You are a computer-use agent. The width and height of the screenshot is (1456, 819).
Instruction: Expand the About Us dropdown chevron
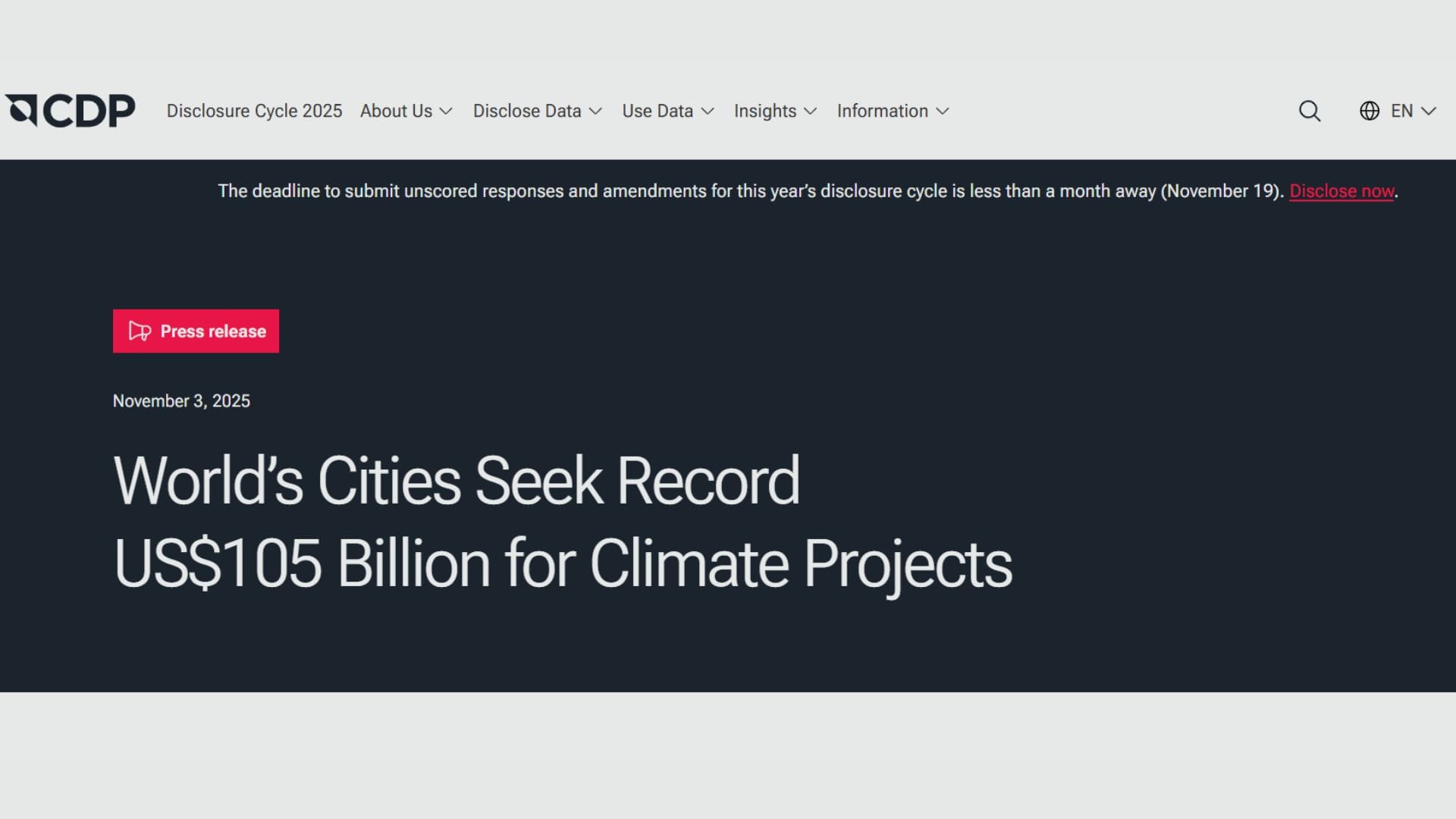click(x=447, y=111)
